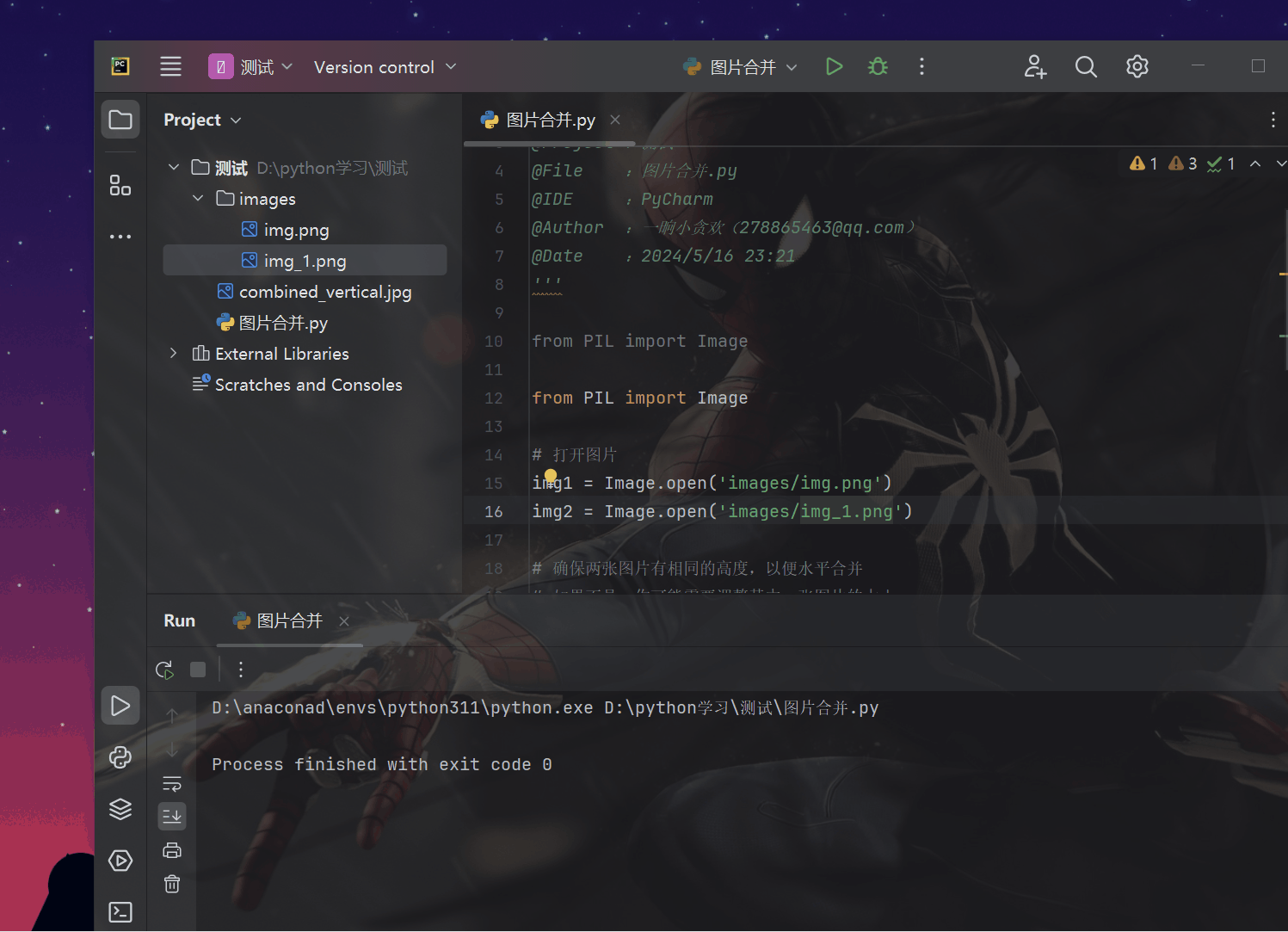Click the weak warnings indicator showing 3
This screenshot has height=932, width=1288.
click(x=1182, y=164)
